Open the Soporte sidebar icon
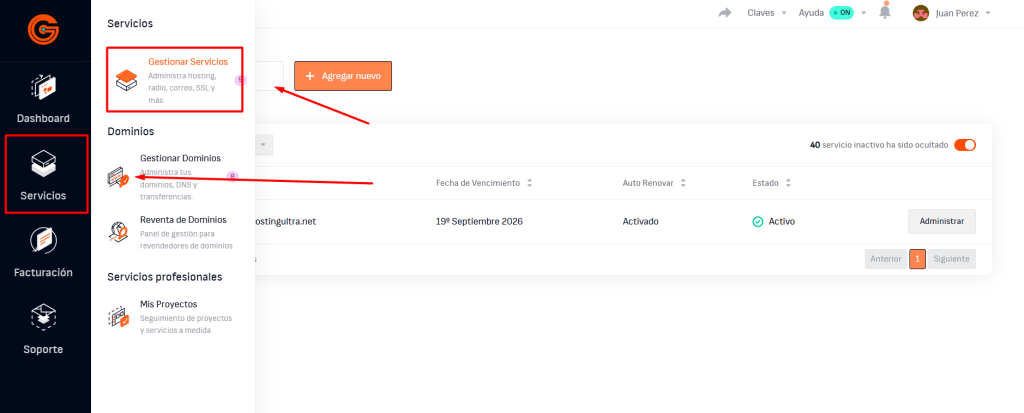 click(44, 318)
